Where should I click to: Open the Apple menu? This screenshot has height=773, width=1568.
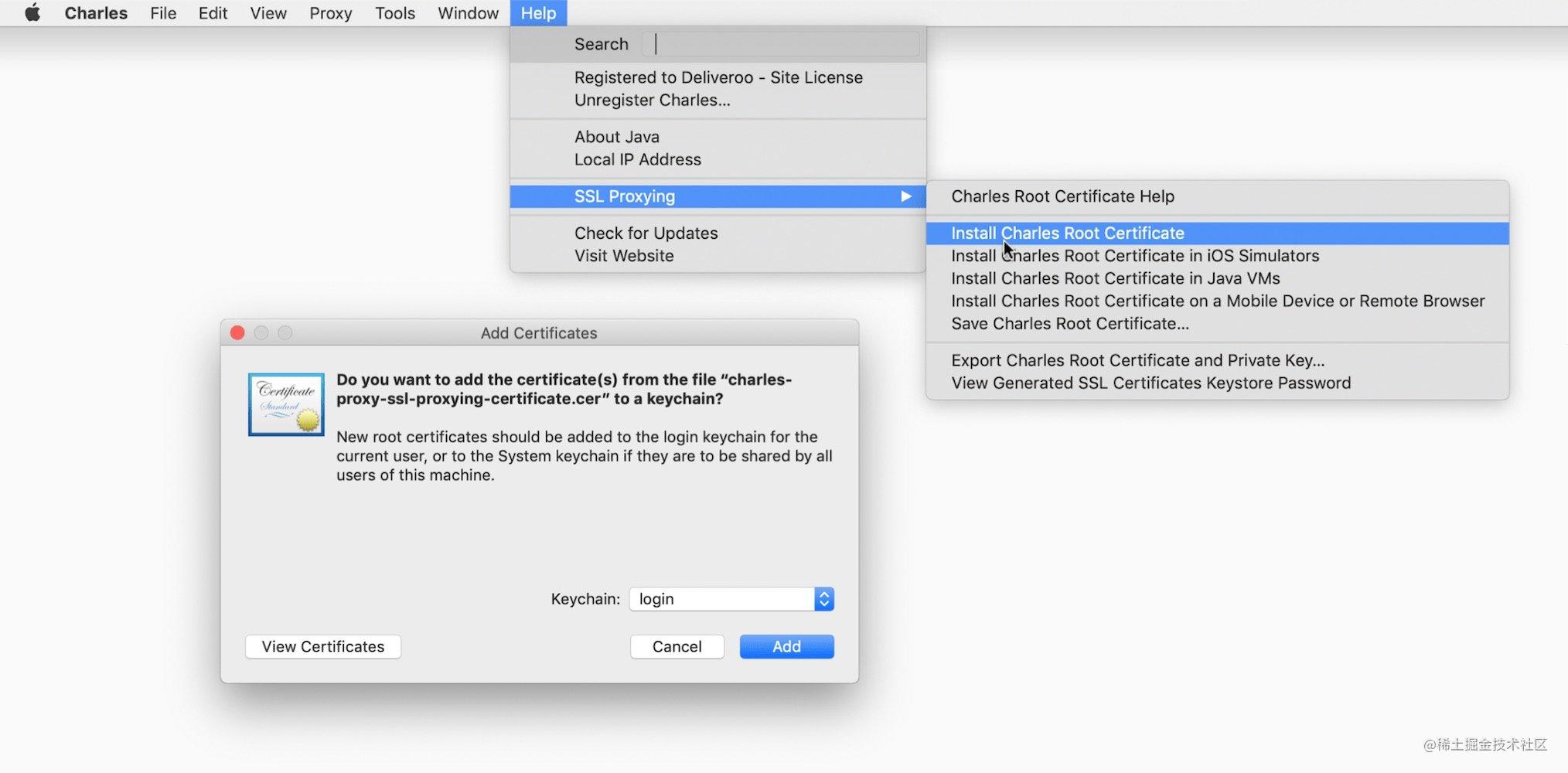pos(32,13)
